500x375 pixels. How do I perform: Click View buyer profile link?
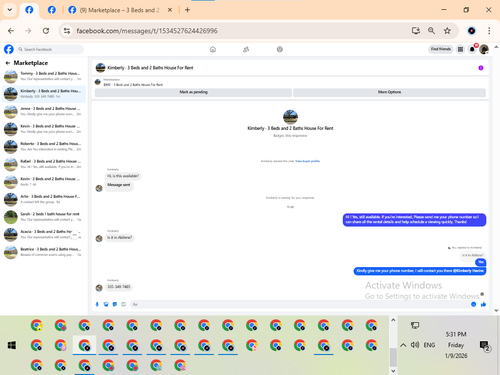(307, 161)
